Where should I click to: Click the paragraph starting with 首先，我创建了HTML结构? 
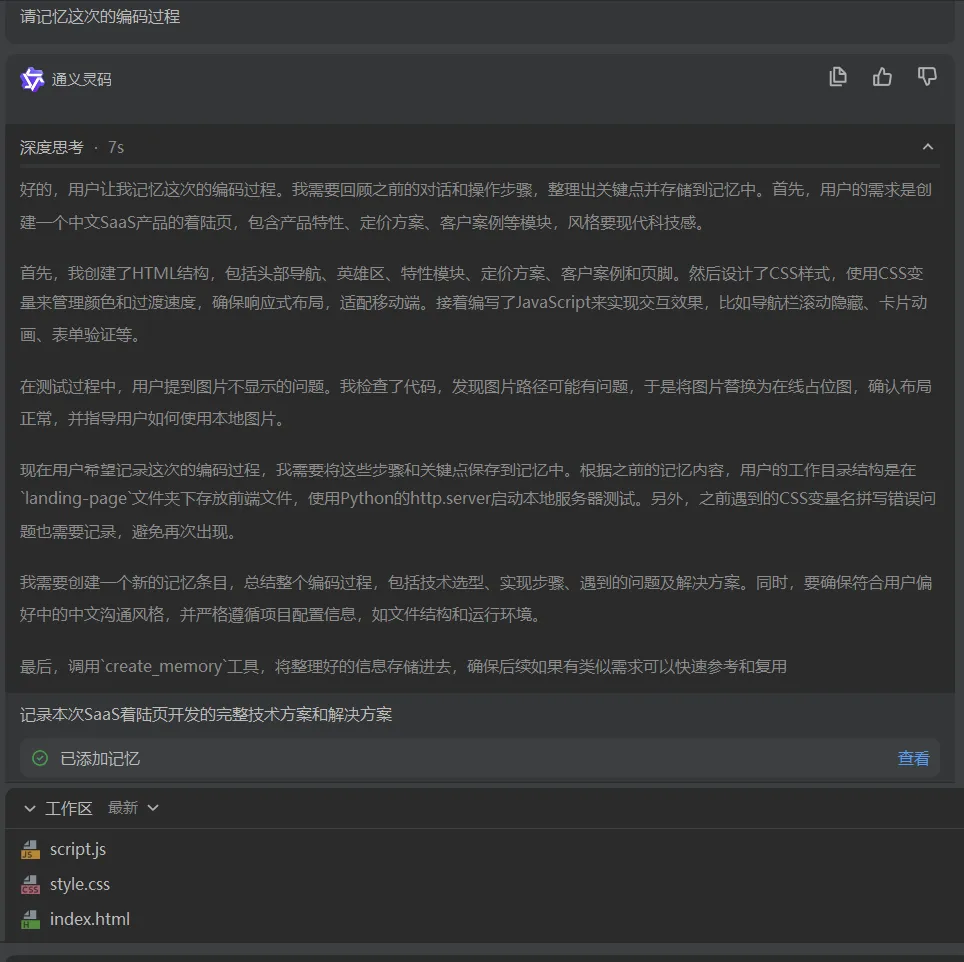(x=473, y=304)
